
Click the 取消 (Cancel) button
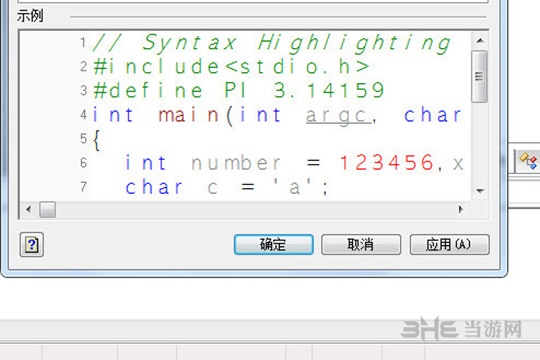(x=361, y=245)
